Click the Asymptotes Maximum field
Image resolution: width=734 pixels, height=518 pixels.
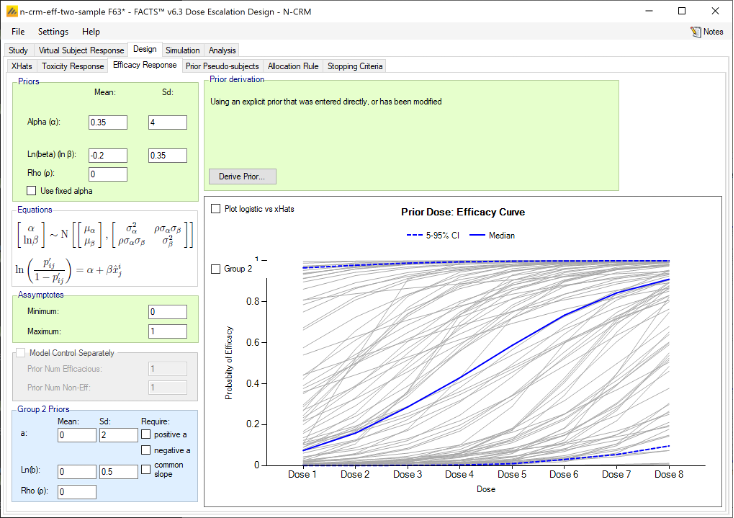[167, 331]
